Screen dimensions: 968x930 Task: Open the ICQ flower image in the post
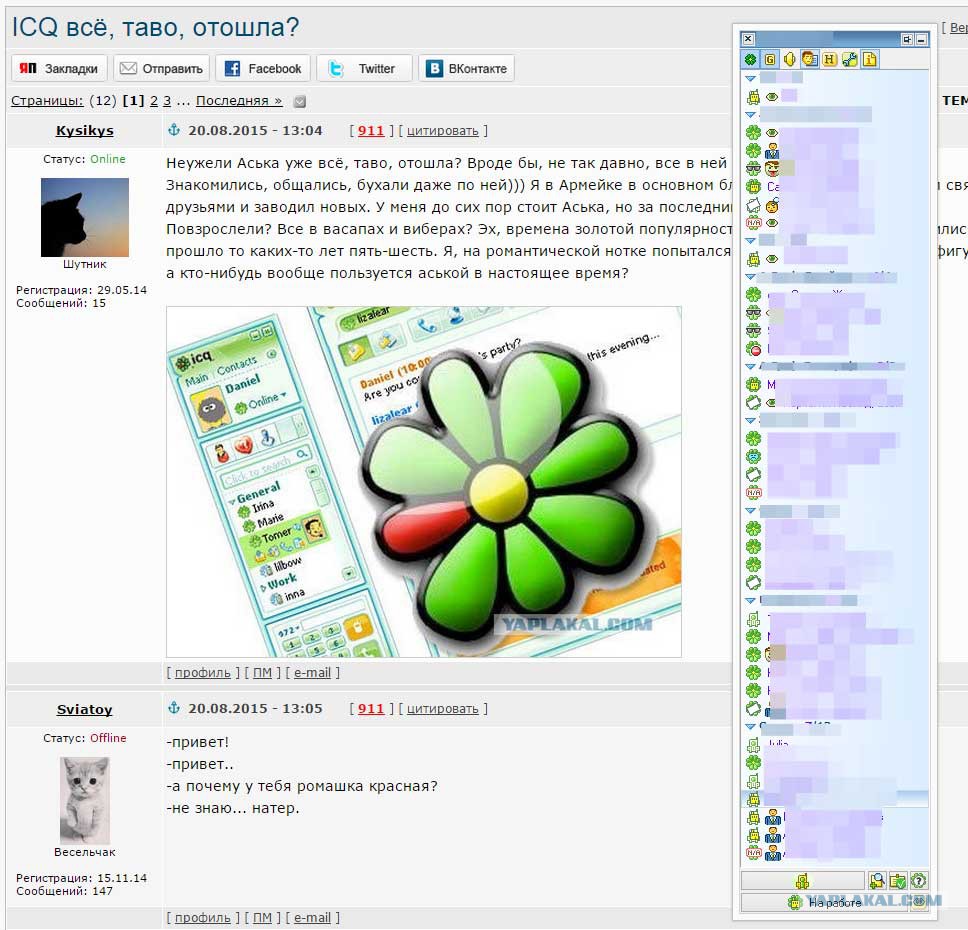coord(424,482)
